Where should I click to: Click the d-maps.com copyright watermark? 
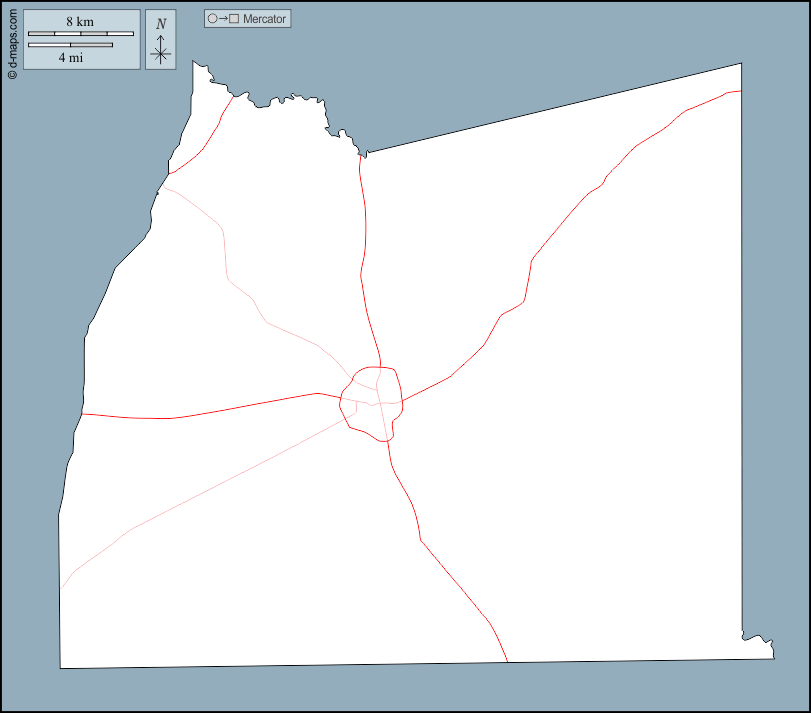pos(11,42)
